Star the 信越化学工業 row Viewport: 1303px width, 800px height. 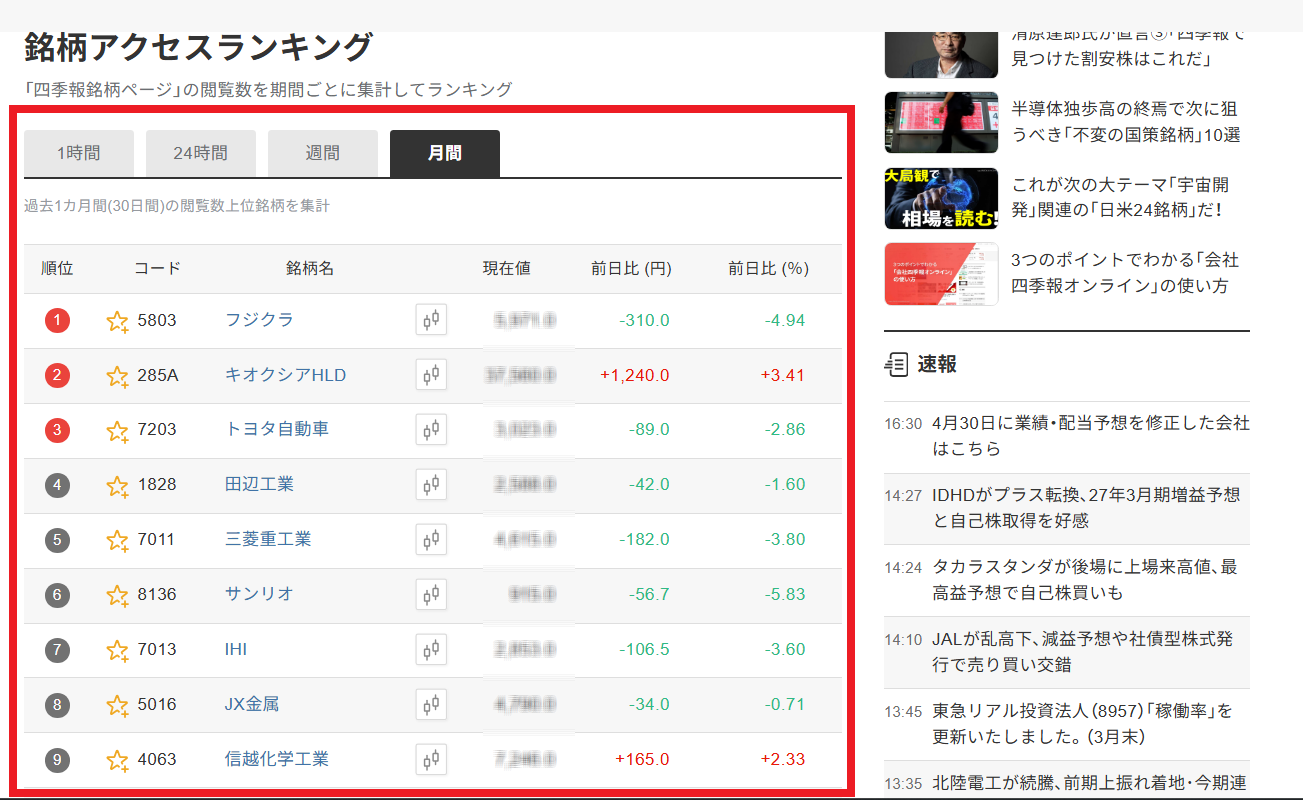(118, 760)
